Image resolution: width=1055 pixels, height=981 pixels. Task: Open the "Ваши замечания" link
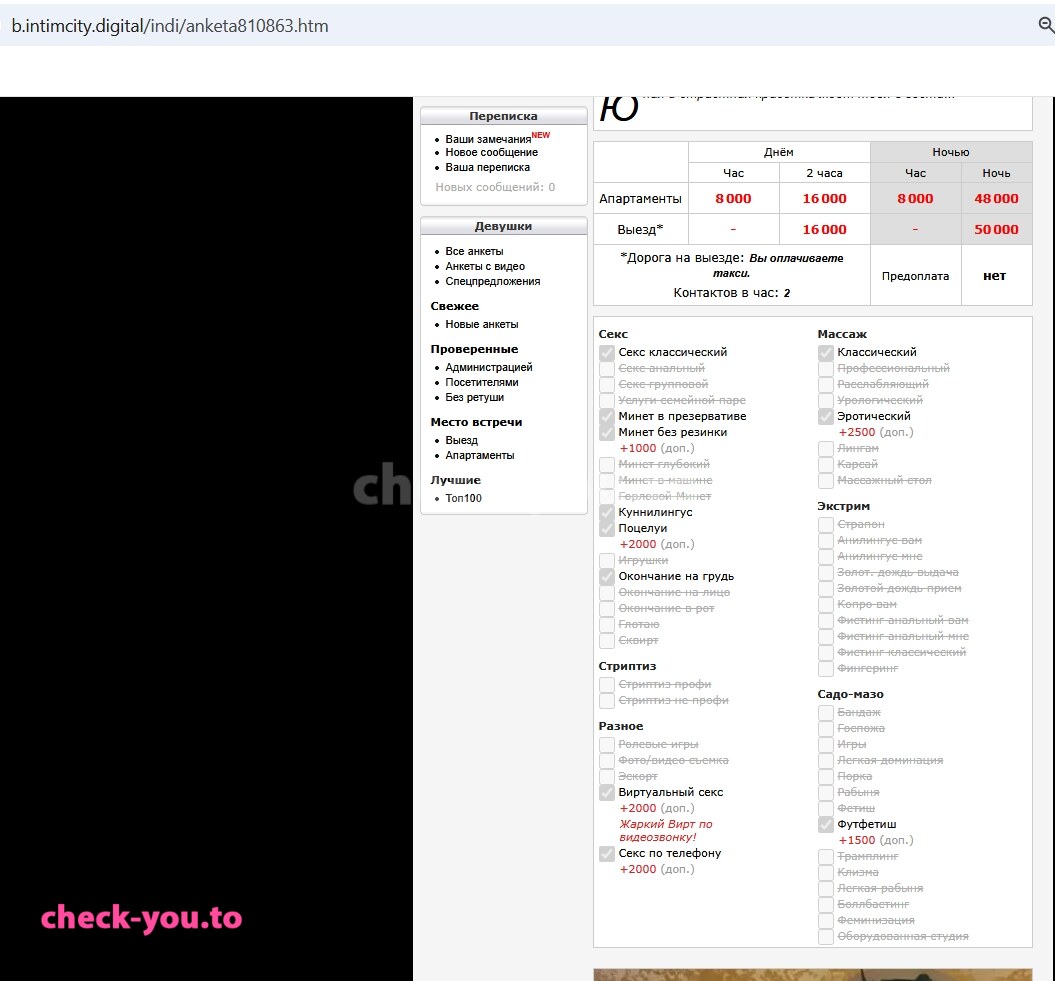(488, 139)
